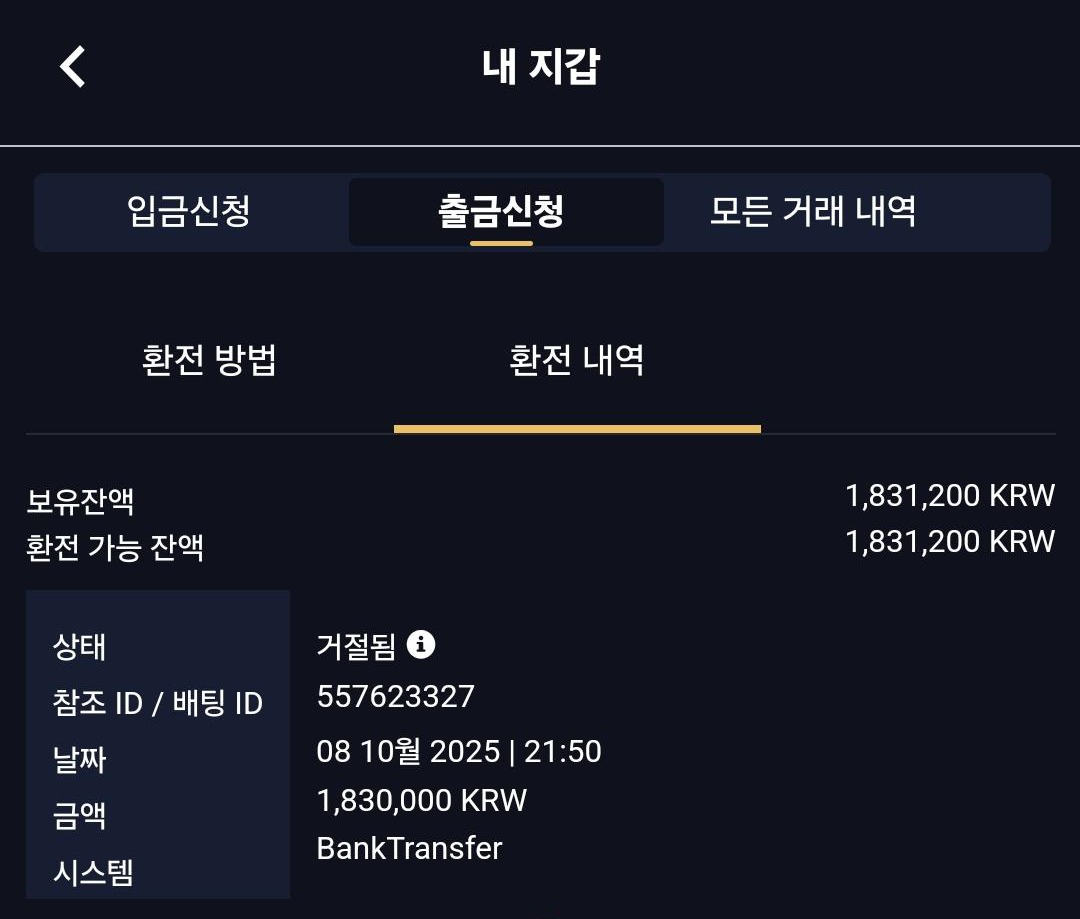Click the 환전 가능 잔액 amount value
1080x919 pixels.
[949, 541]
